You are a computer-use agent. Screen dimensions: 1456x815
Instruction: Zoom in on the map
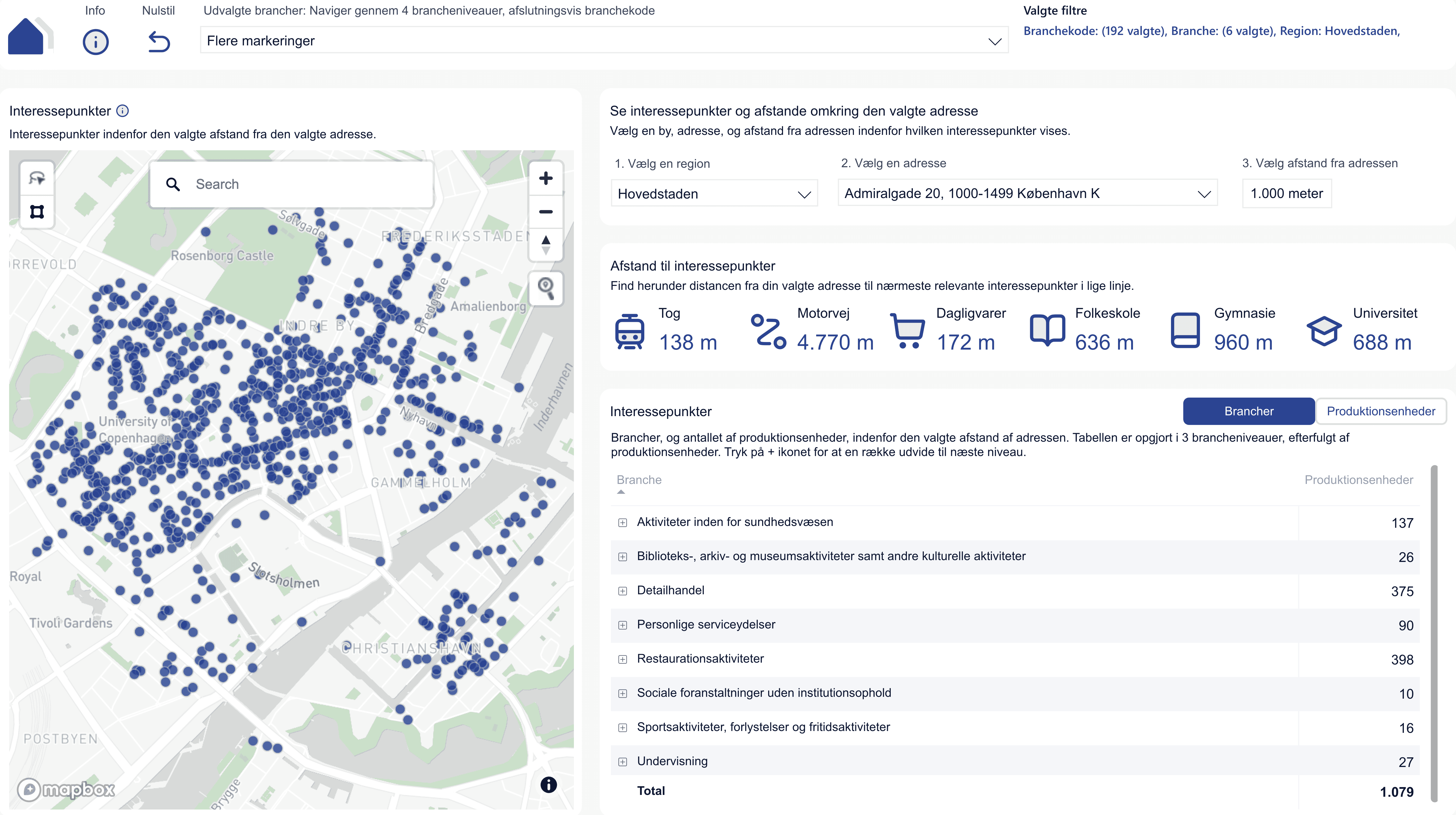[545, 179]
